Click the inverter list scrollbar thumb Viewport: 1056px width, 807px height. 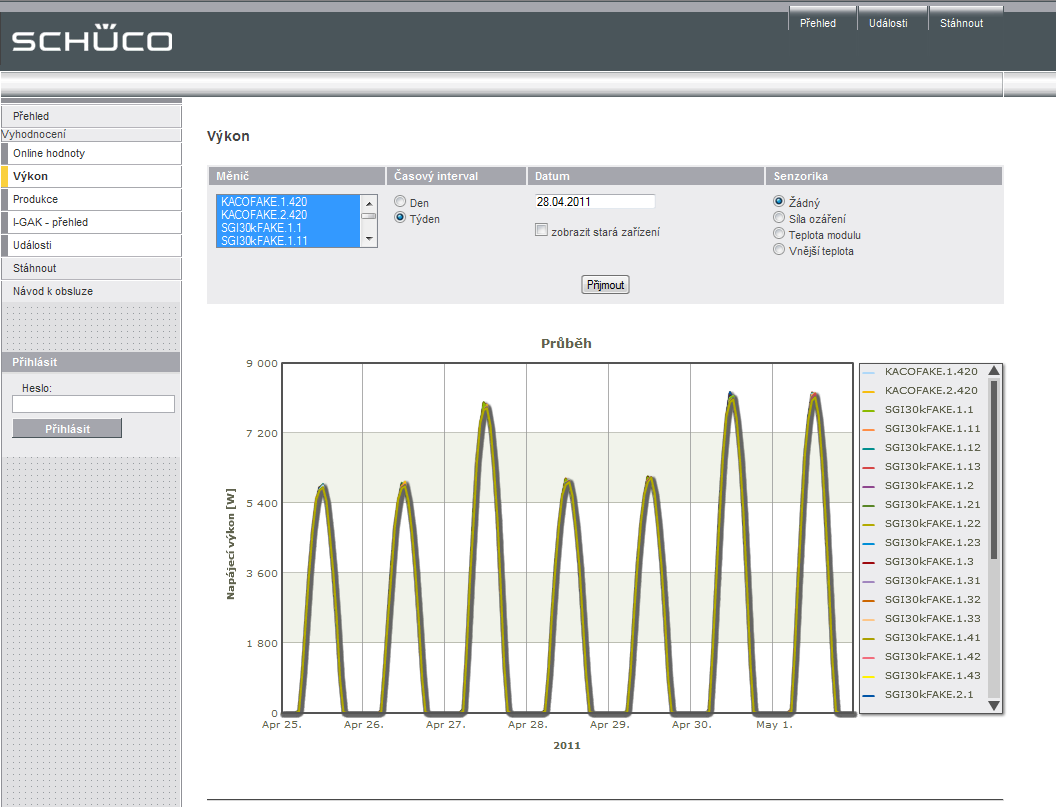tap(369, 216)
